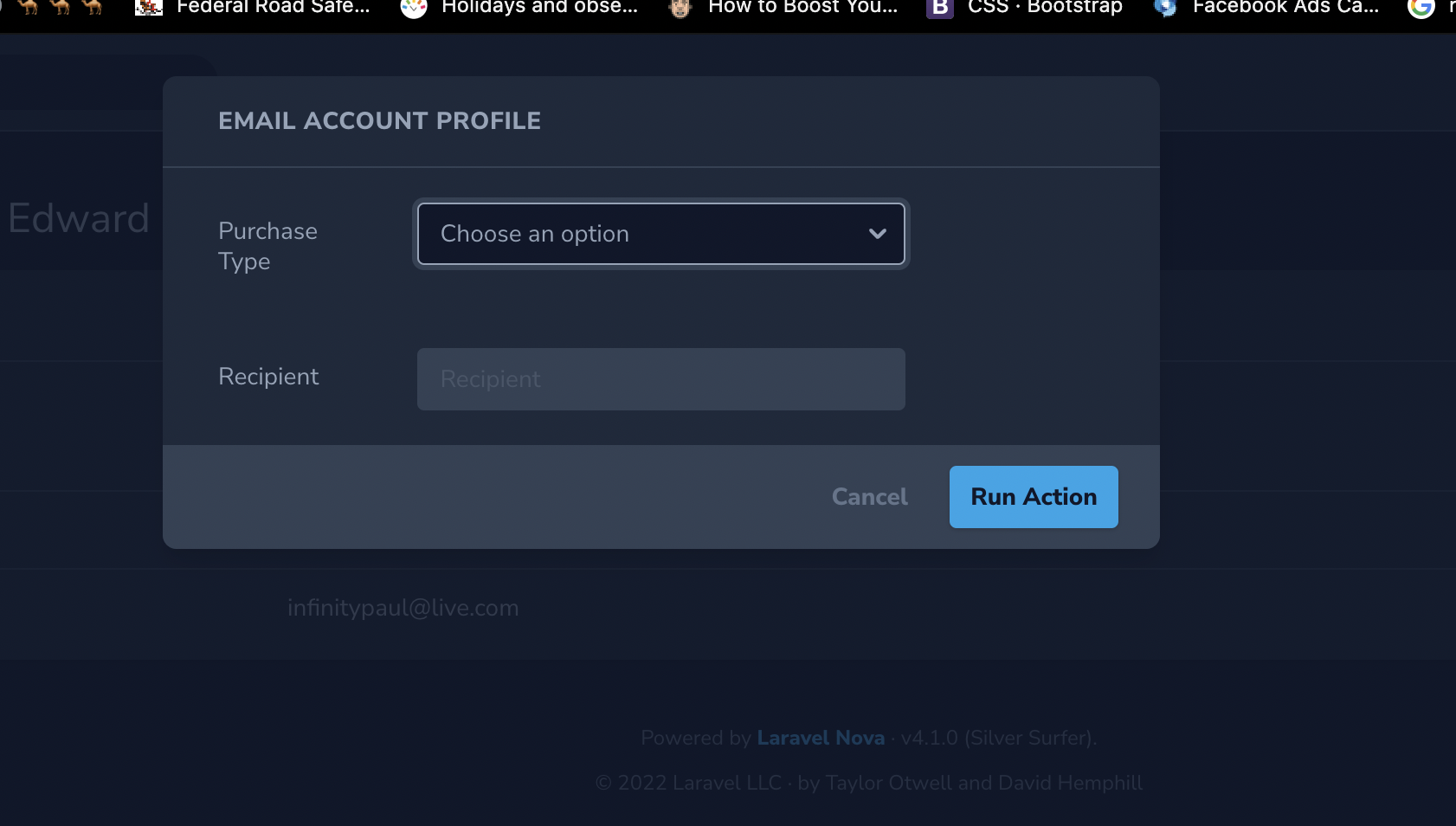This screenshot has width=1456, height=826.
Task: Click the Cancel button
Action: 869,496
